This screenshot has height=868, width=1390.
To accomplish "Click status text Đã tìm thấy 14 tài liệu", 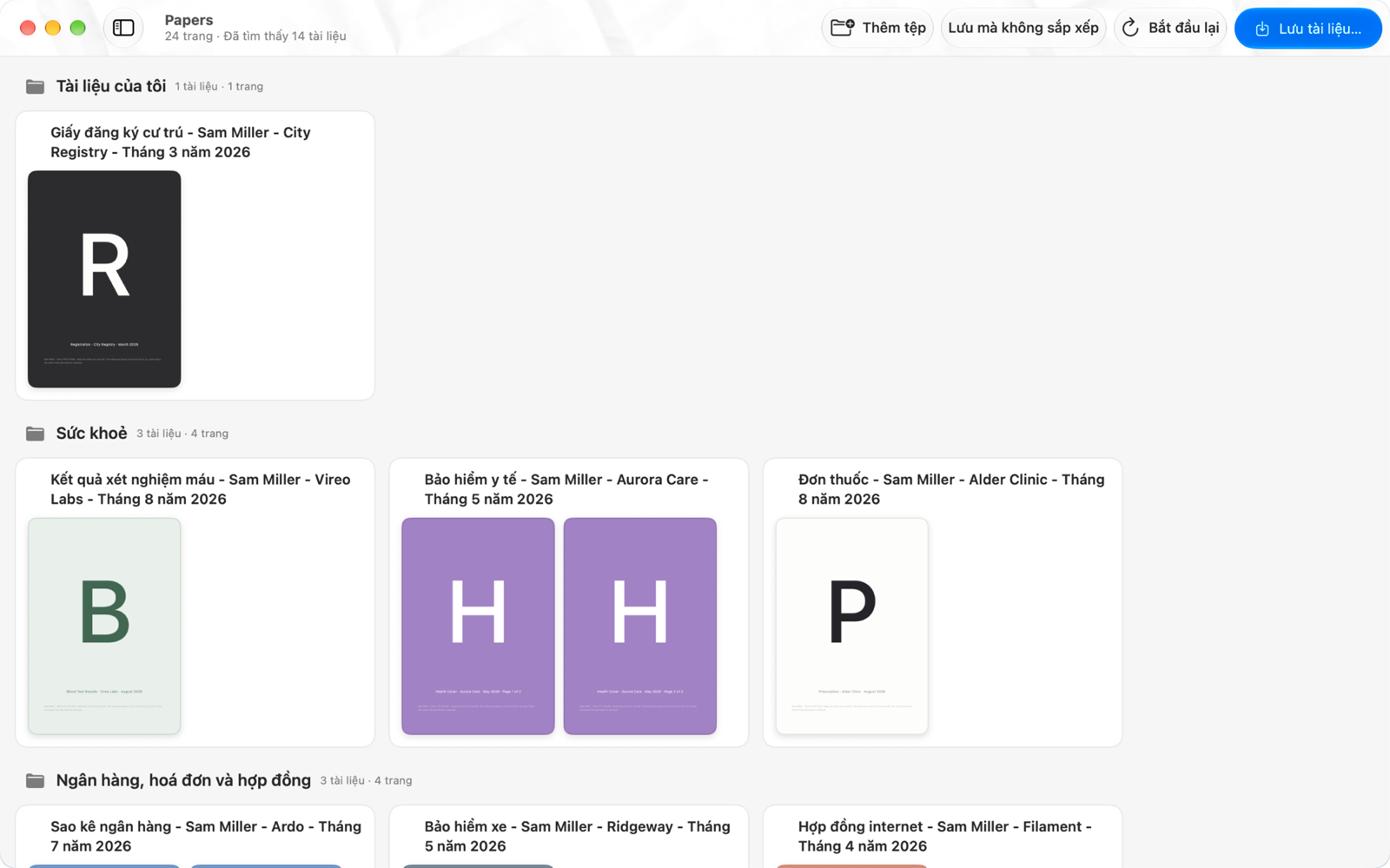I will [285, 36].
